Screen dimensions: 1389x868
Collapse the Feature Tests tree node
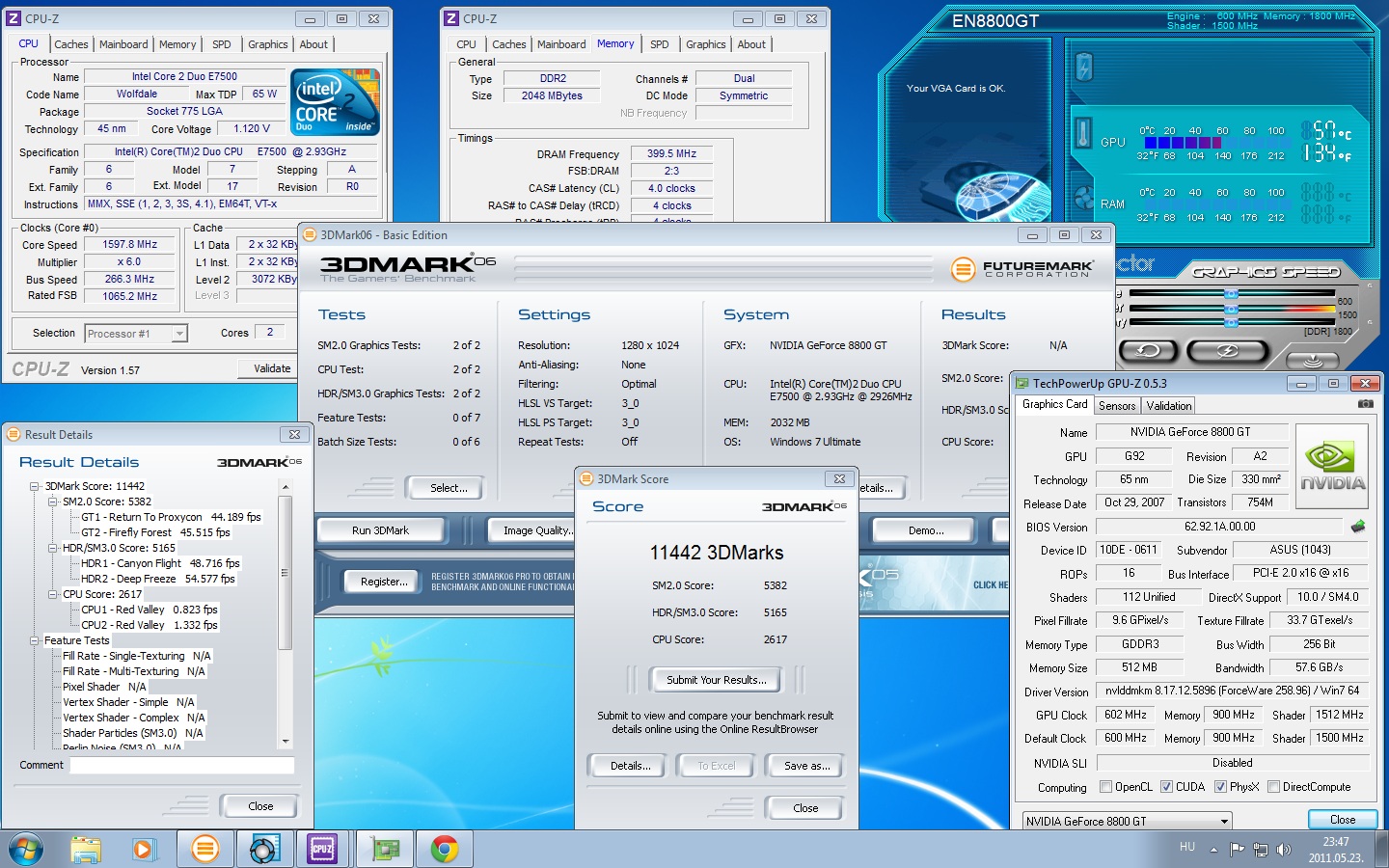35,641
